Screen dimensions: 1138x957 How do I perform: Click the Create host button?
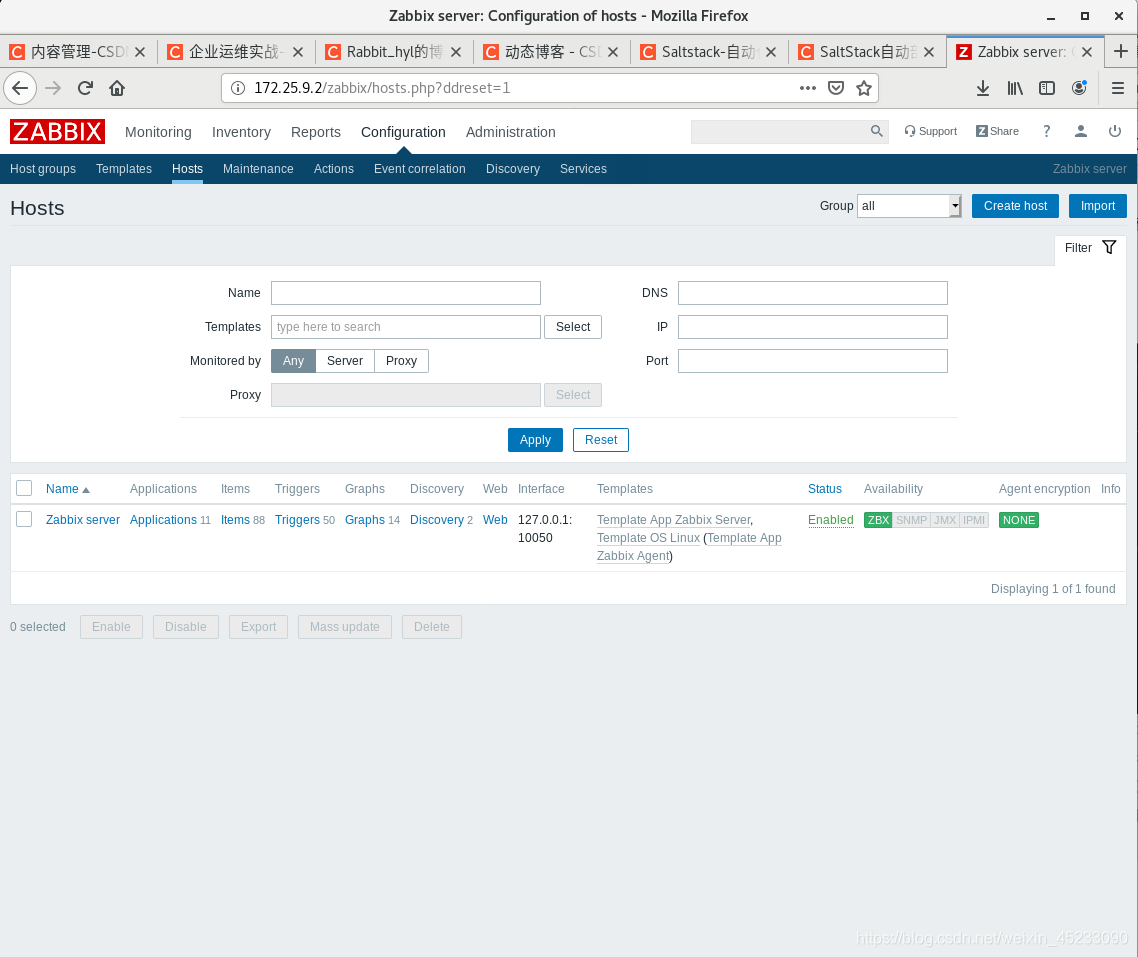tap(1015, 206)
